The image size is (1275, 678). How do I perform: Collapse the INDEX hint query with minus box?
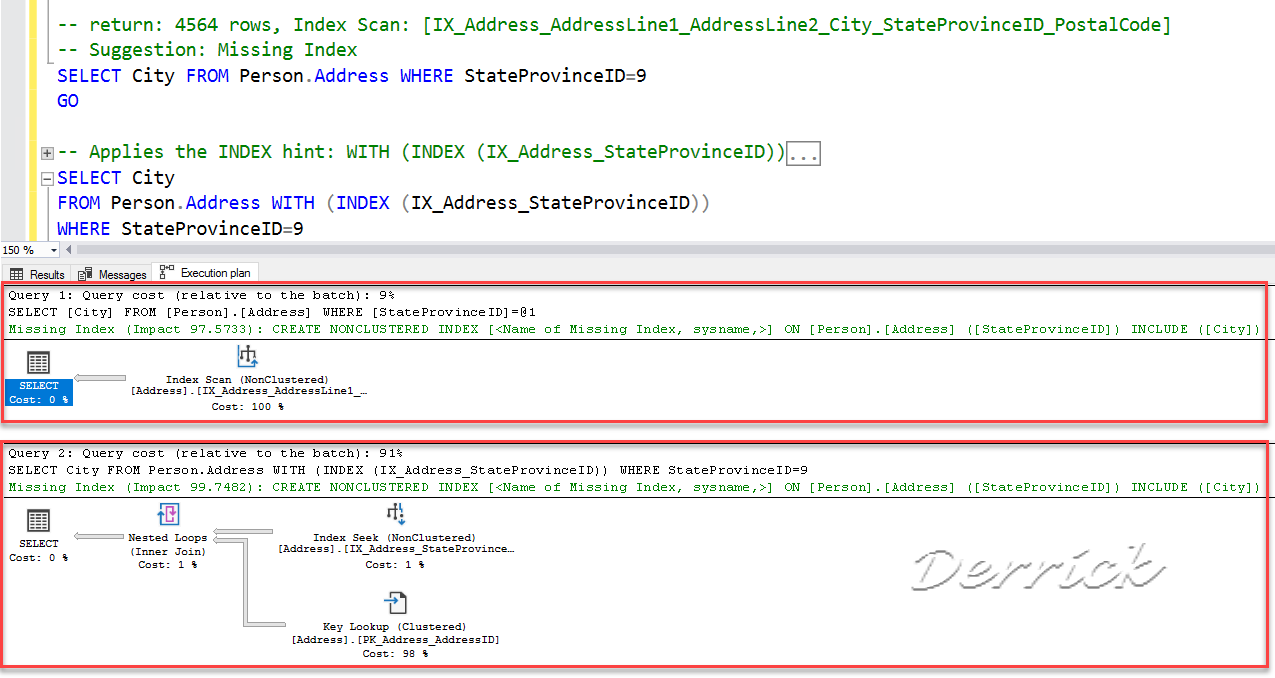[45, 178]
